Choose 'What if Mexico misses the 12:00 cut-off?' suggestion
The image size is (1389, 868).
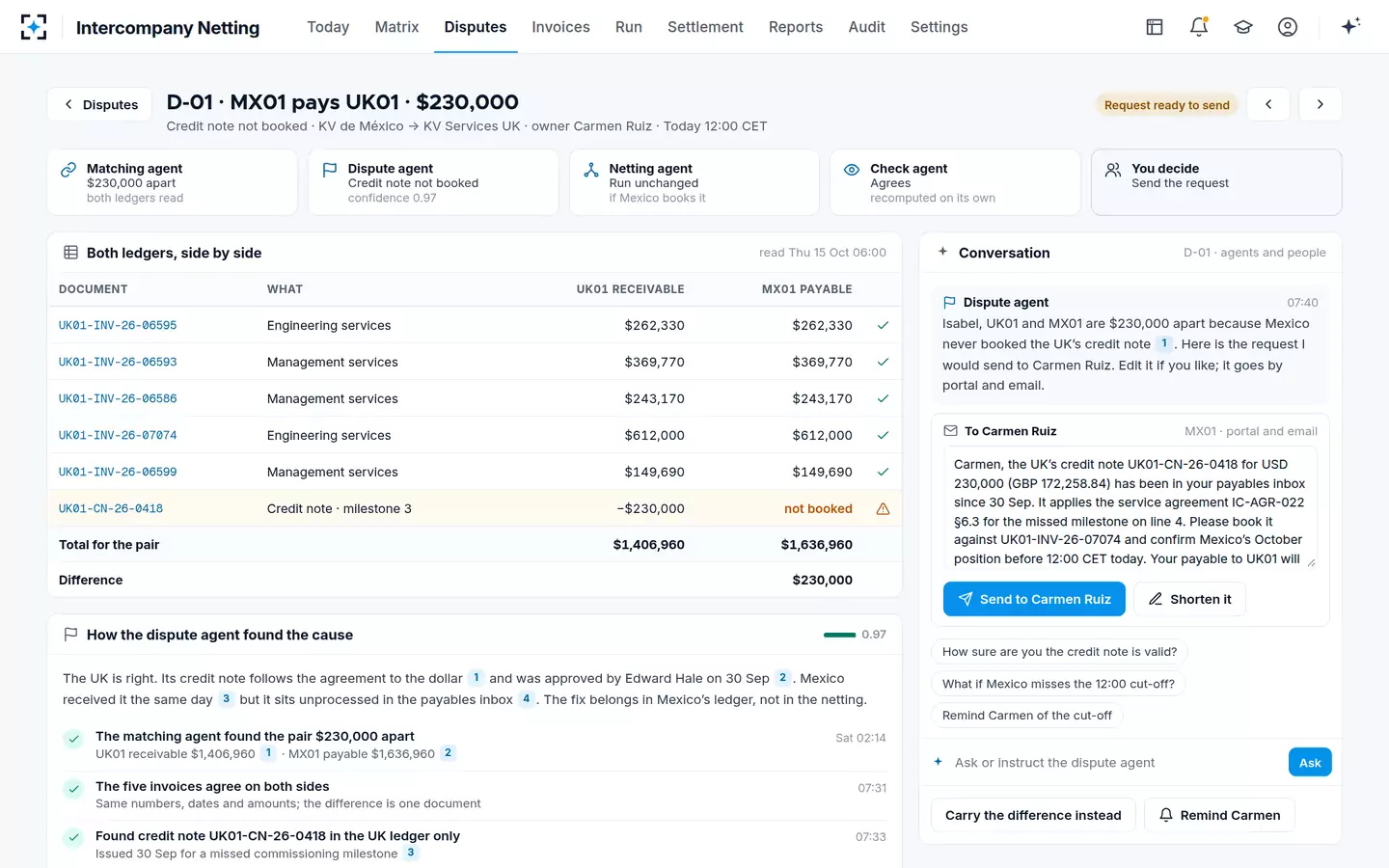1058,684
